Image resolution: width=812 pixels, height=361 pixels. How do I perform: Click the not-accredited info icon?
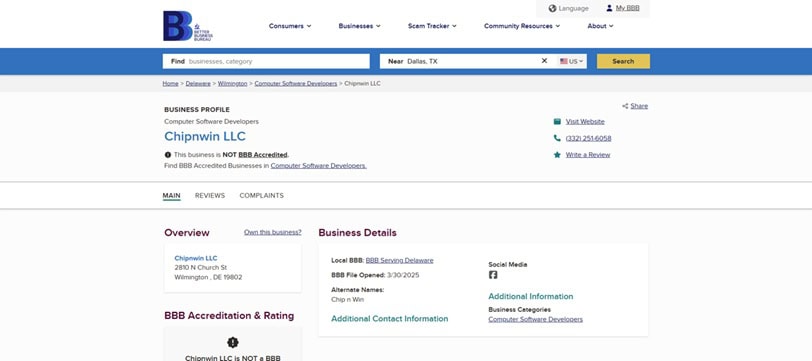(x=168, y=155)
